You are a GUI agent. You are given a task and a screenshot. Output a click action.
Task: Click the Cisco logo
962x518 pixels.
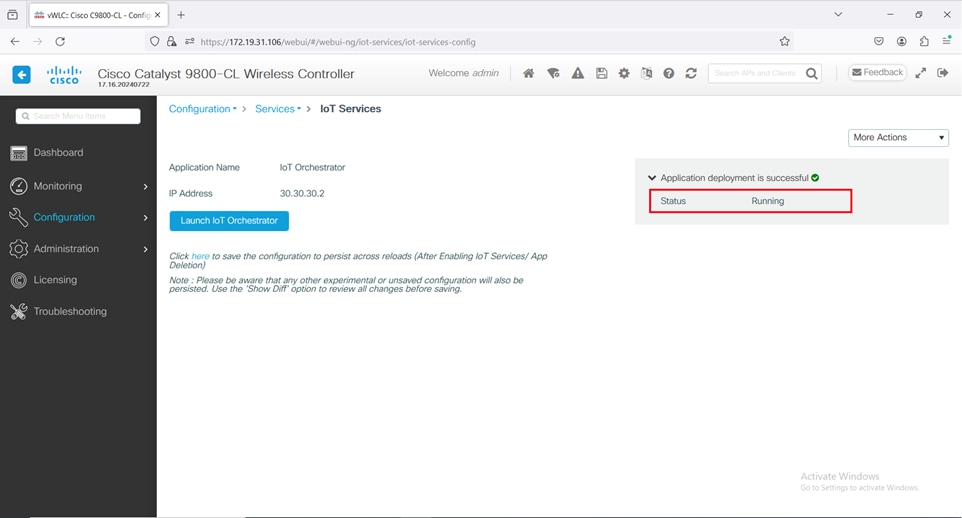pos(64,75)
